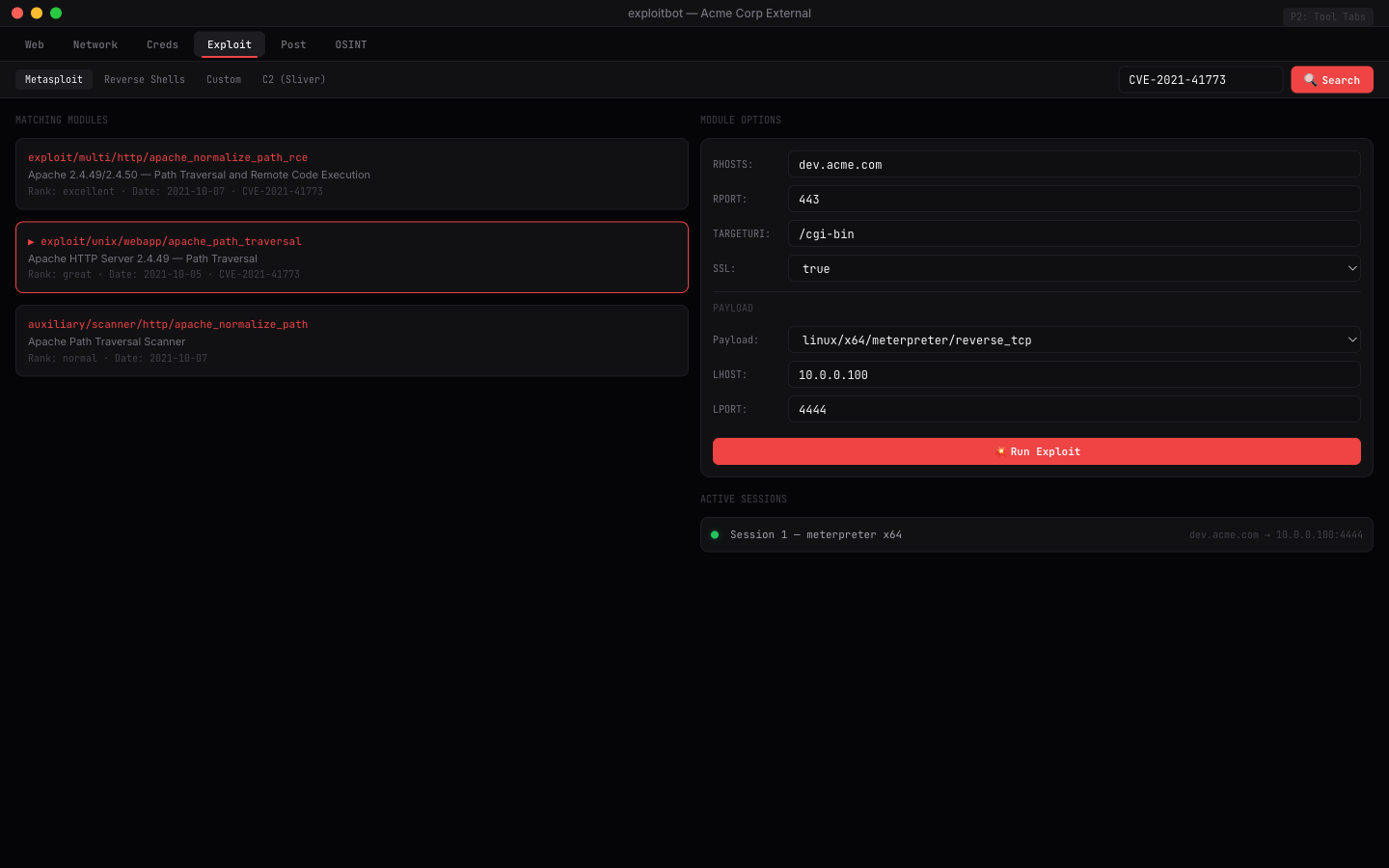The image size is (1389, 868).
Task: Open the Apache Path Traversal Scanner module
Action: pyautogui.click(x=167, y=324)
